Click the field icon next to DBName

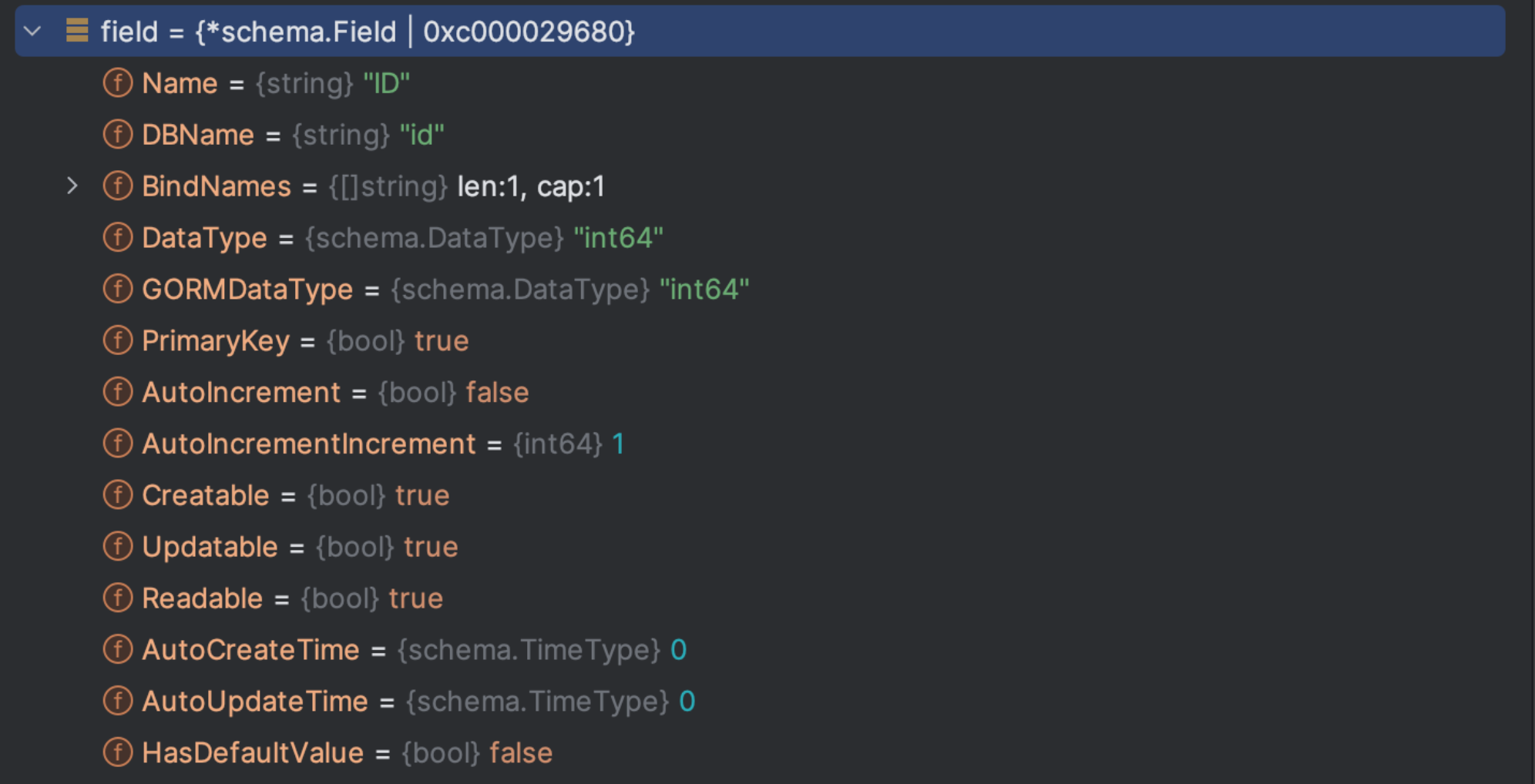coord(118,134)
